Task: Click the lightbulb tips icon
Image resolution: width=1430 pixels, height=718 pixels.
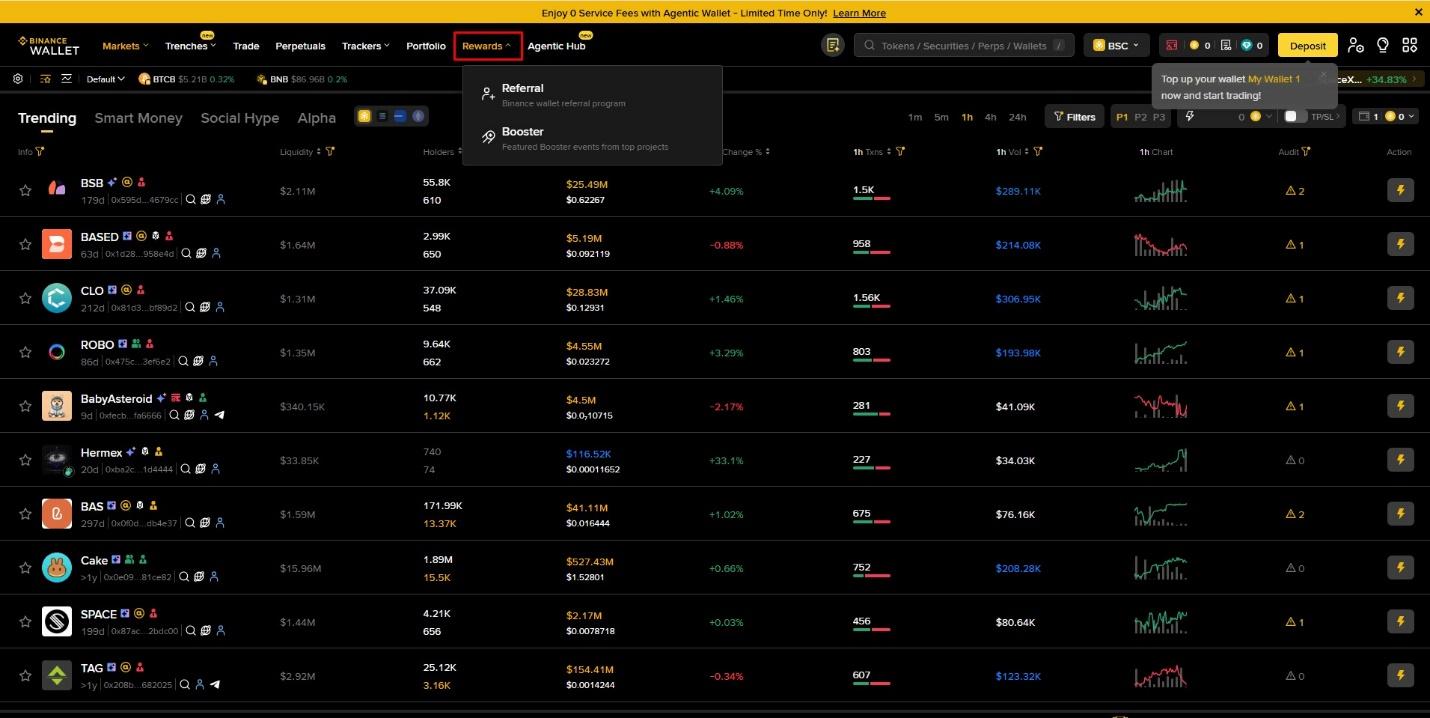Action: click(x=1383, y=45)
